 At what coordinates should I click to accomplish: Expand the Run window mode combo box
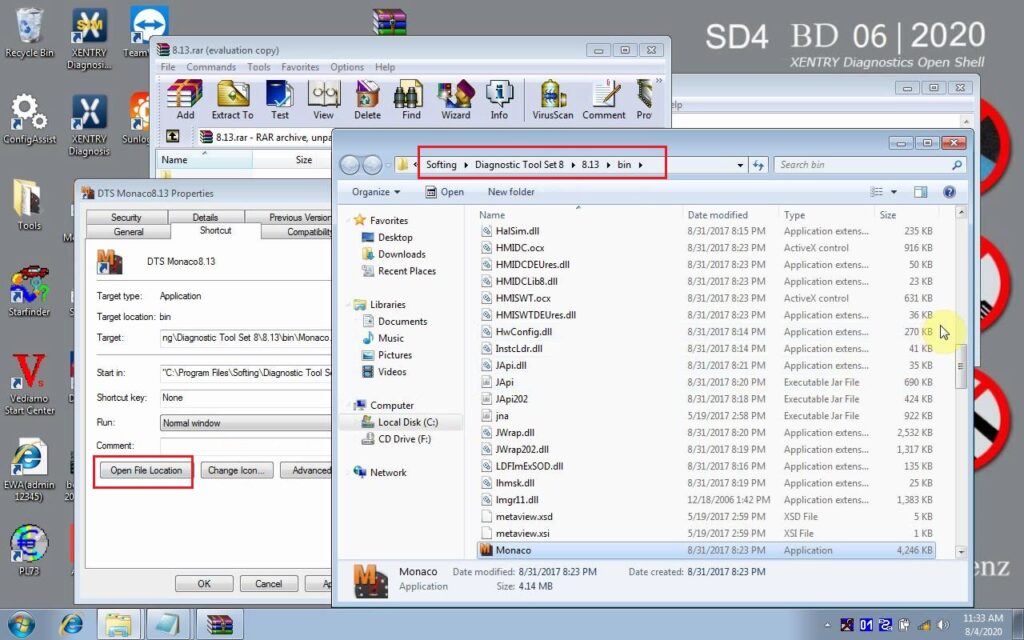(x=245, y=423)
